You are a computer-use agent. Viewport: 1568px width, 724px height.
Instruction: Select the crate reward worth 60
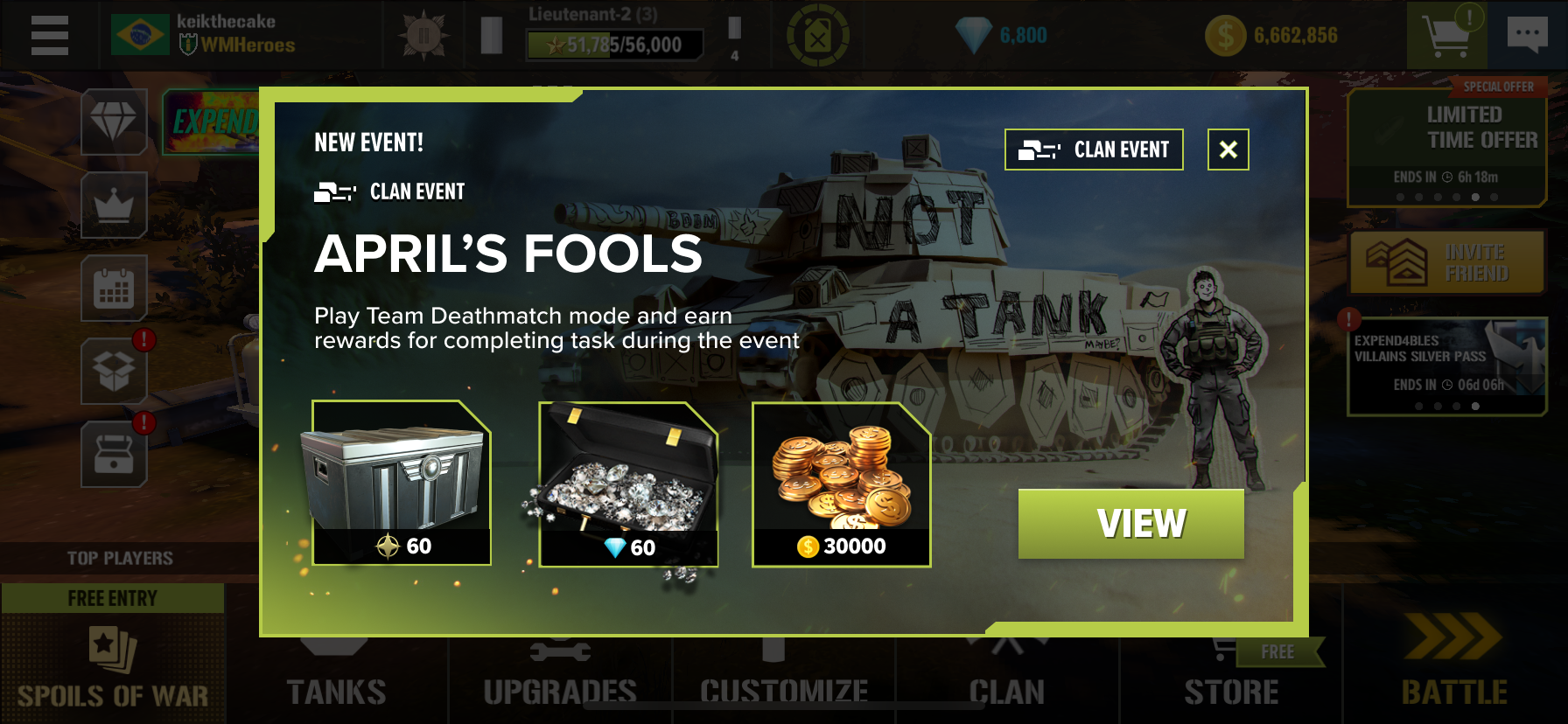tap(402, 483)
